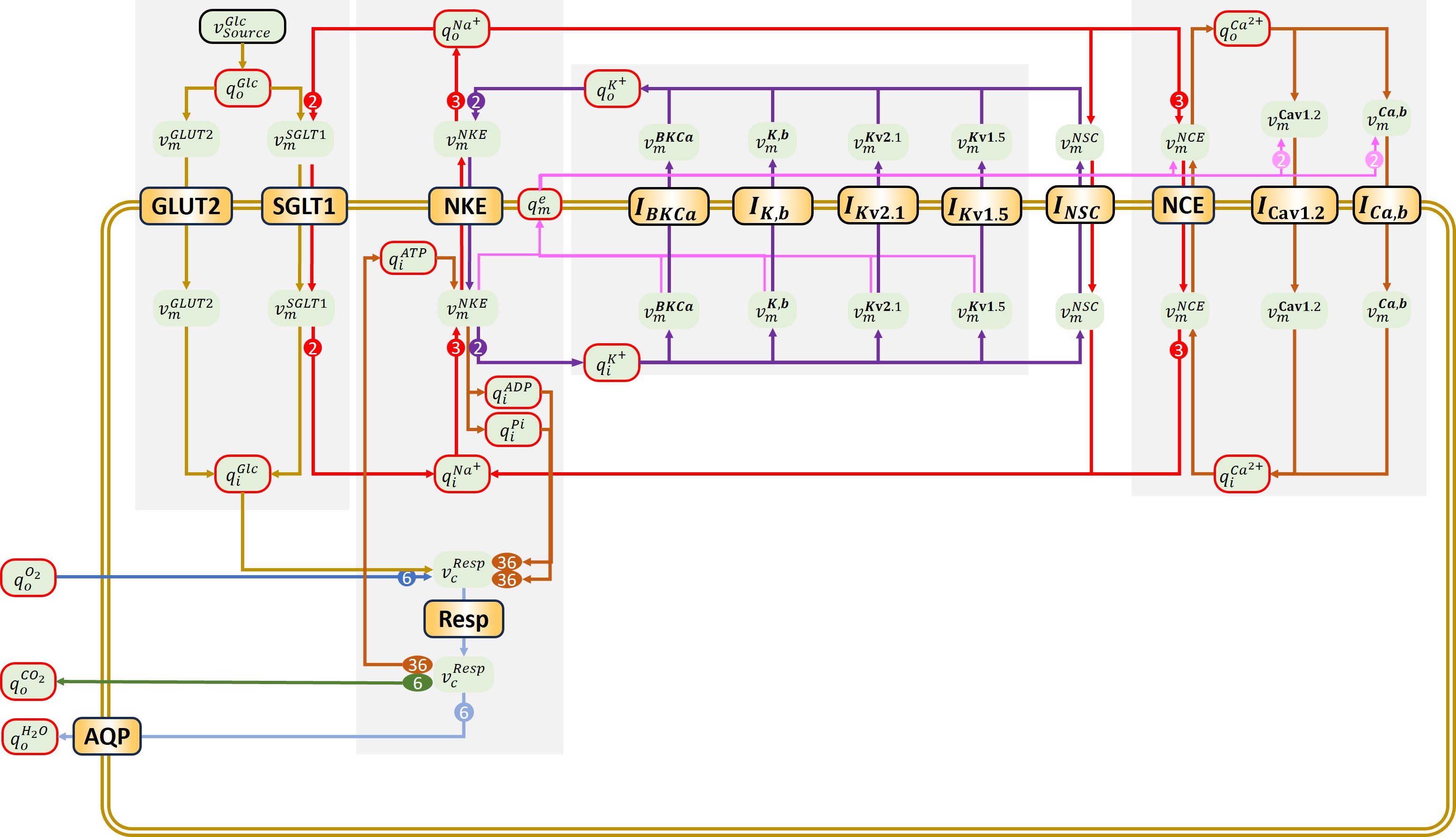The width and height of the screenshot is (1456, 837).
Task: Click the extracellular H2O species node
Action: (29, 736)
